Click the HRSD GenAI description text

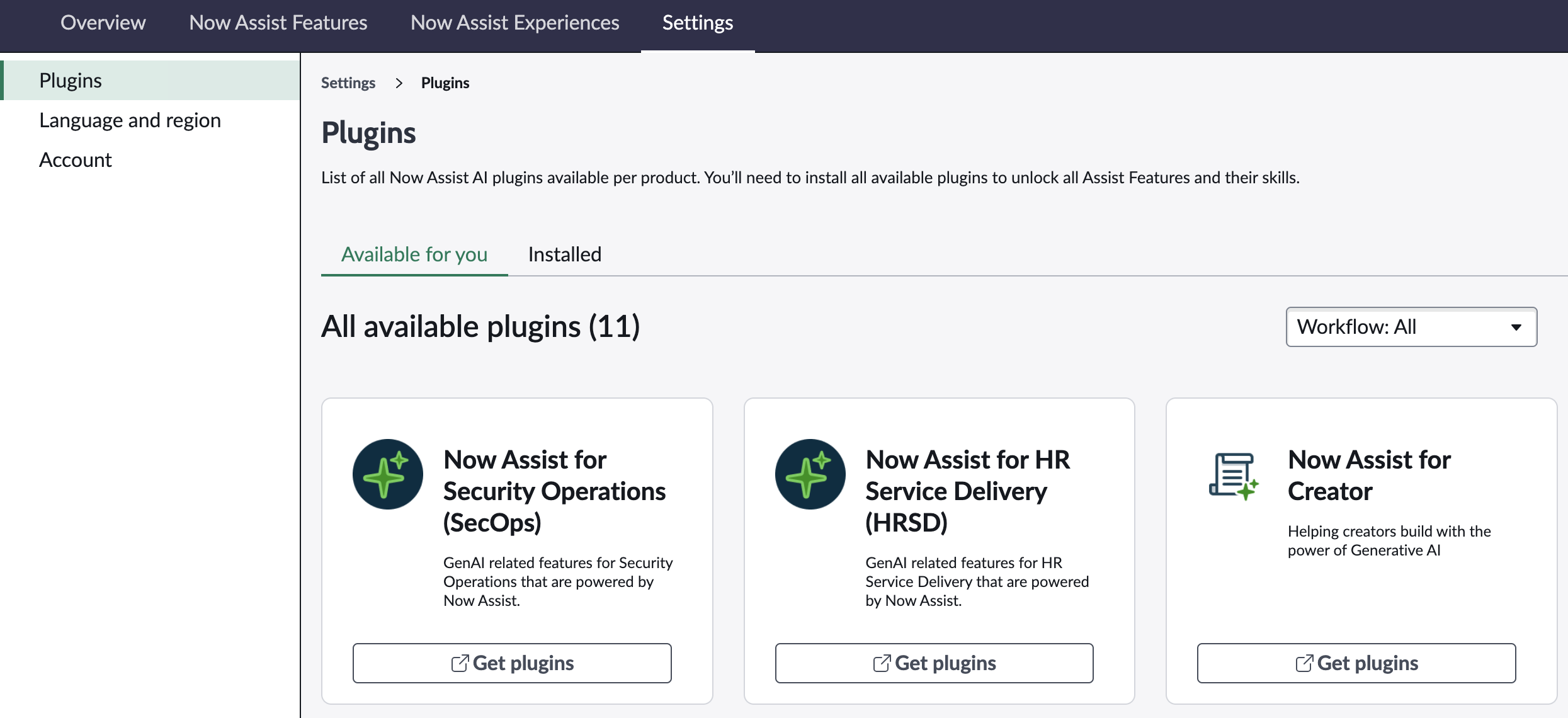point(977,581)
